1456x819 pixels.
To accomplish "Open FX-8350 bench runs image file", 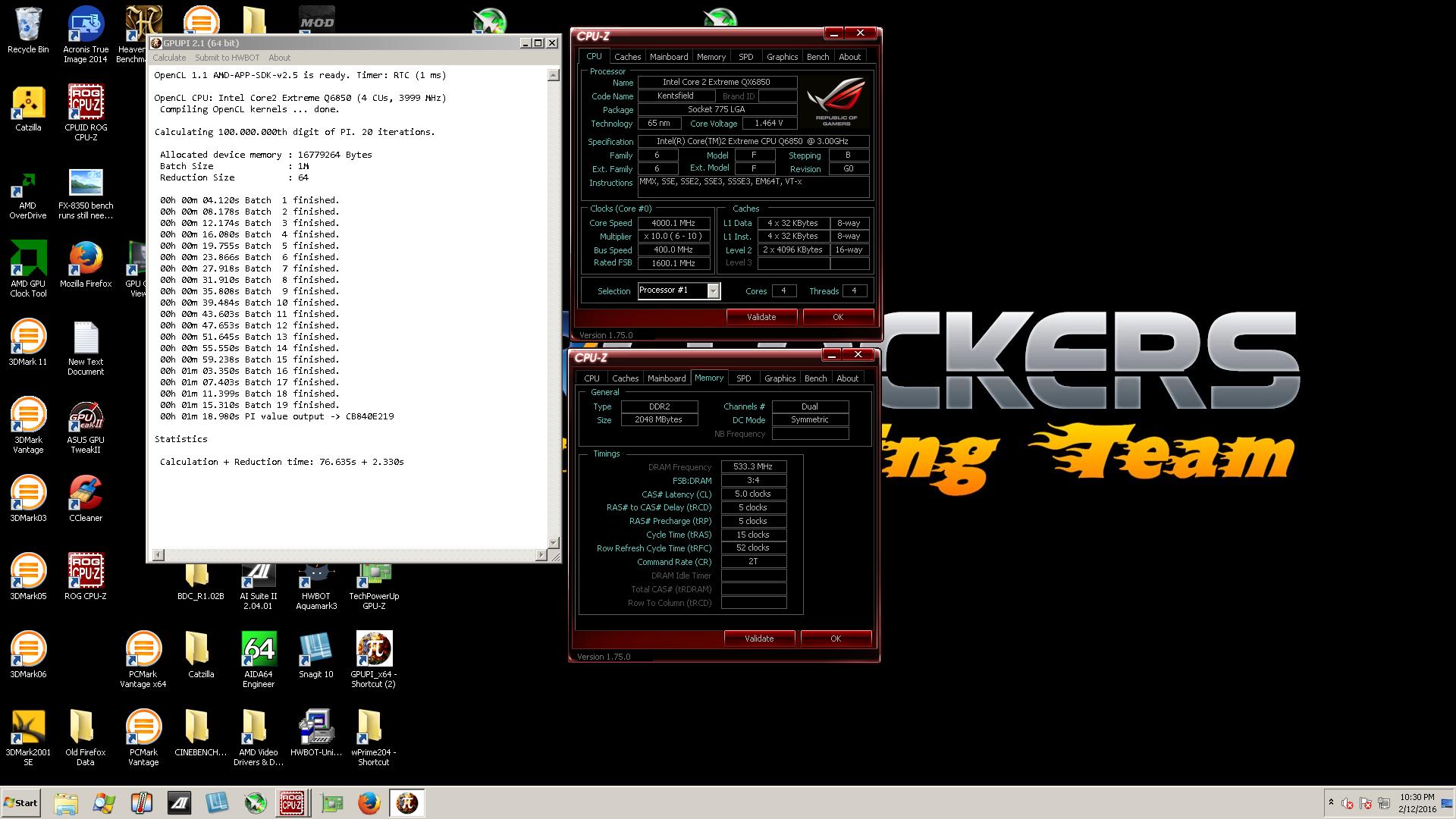I will [86, 192].
